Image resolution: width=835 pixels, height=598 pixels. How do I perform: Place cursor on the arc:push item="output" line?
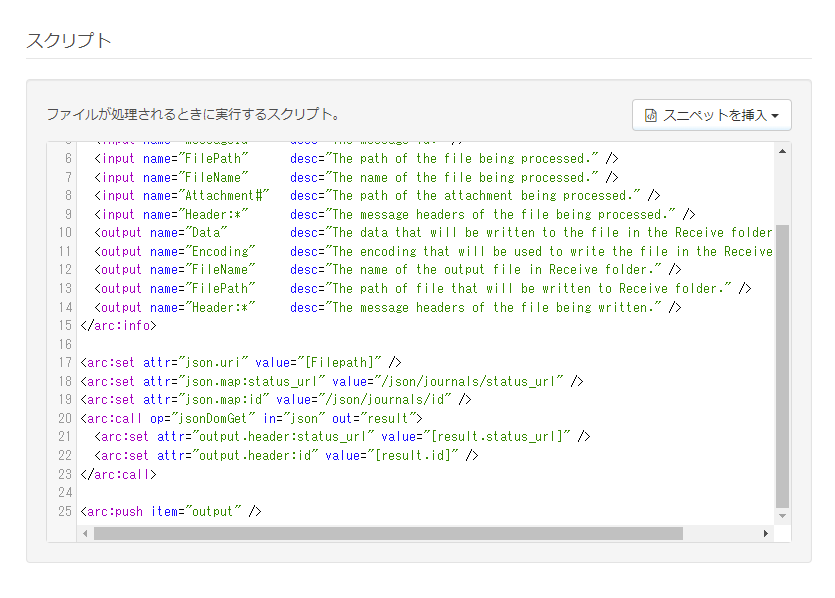coord(171,511)
